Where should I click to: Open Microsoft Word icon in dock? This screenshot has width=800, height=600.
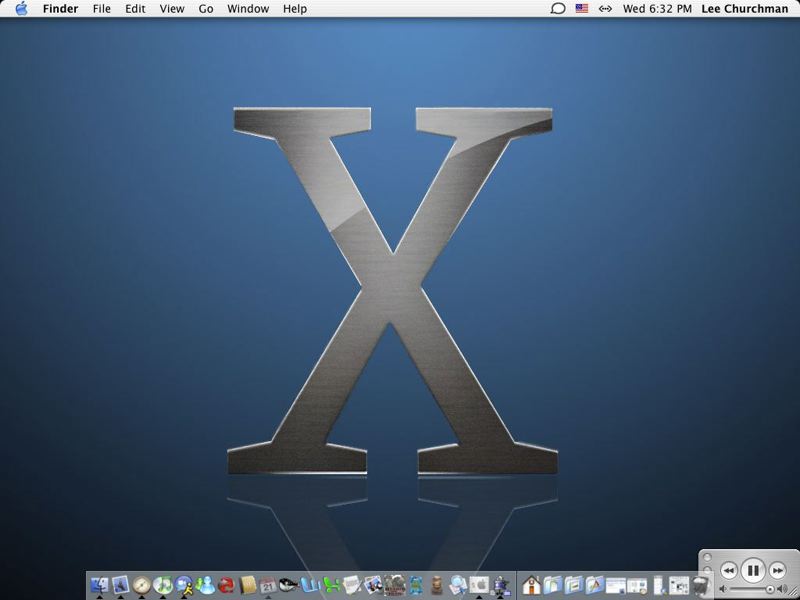tap(311, 586)
